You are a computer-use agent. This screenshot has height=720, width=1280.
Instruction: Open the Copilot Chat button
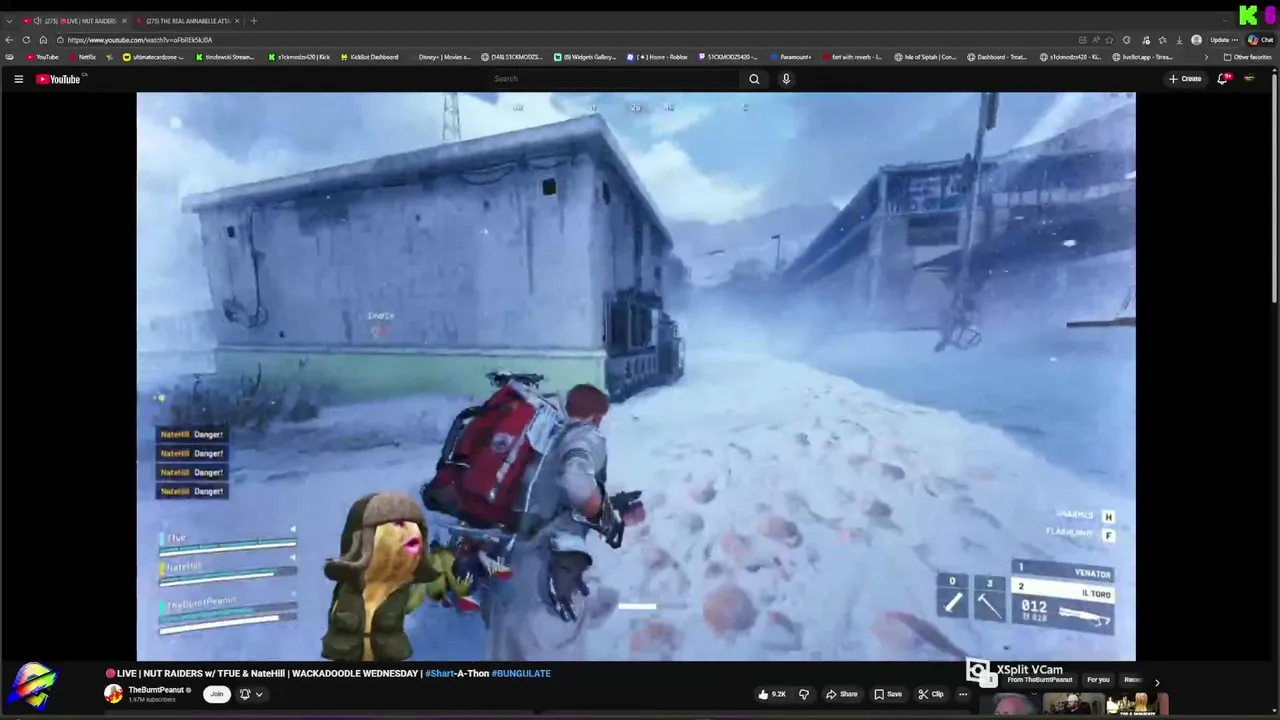tap(1260, 40)
